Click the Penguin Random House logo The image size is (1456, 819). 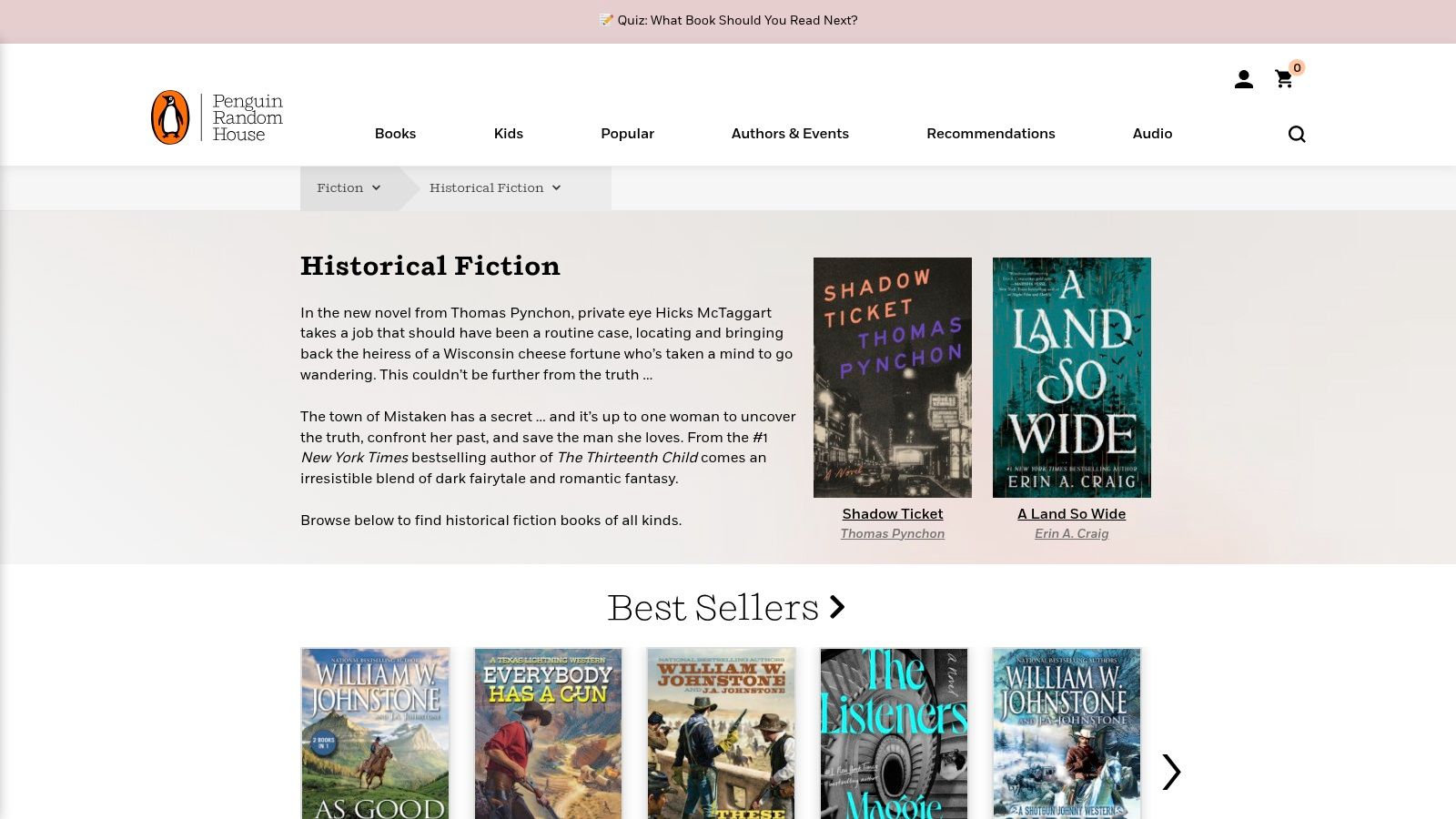click(x=217, y=117)
